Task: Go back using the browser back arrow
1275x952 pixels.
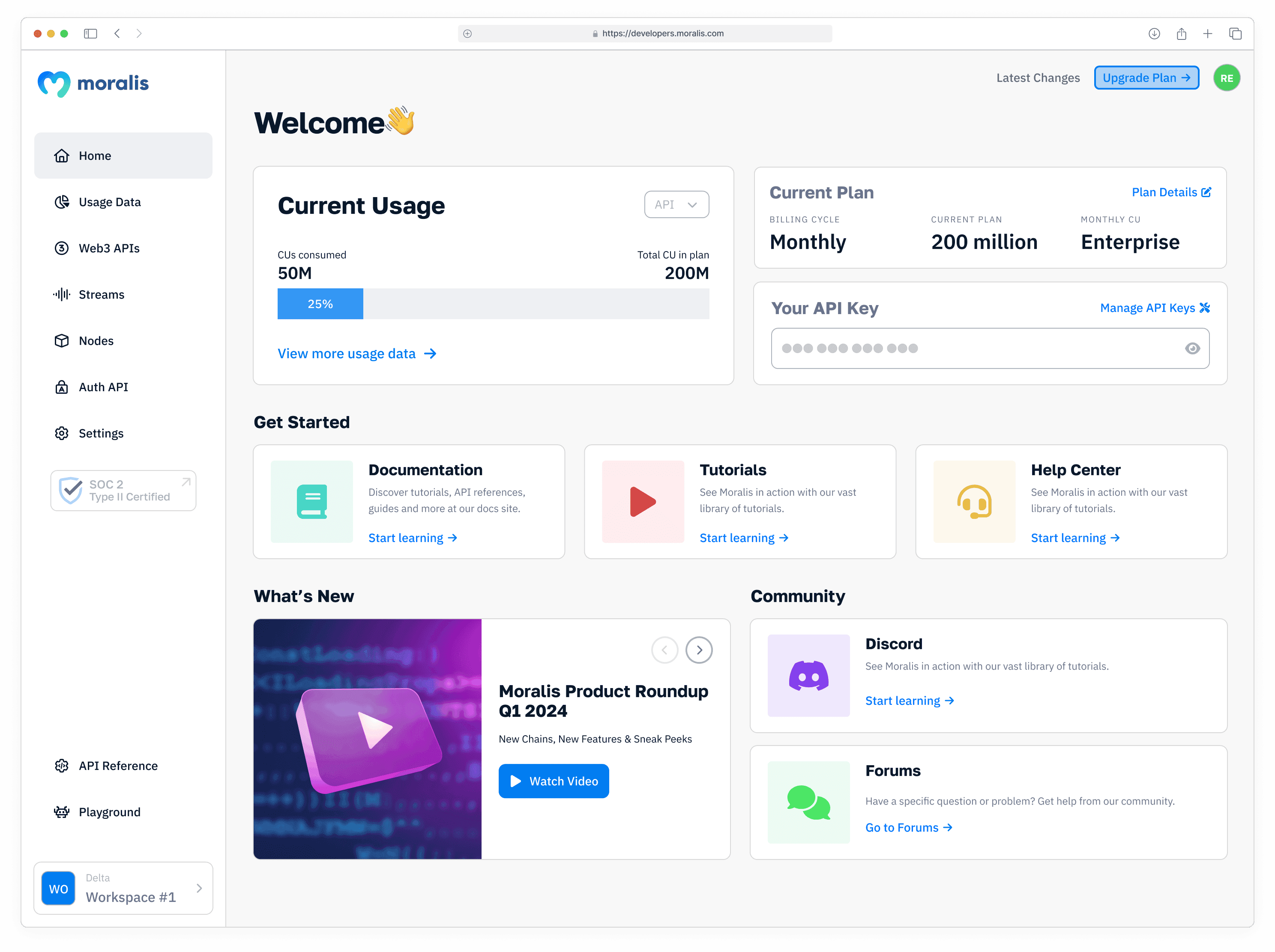Action: [117, 33]
